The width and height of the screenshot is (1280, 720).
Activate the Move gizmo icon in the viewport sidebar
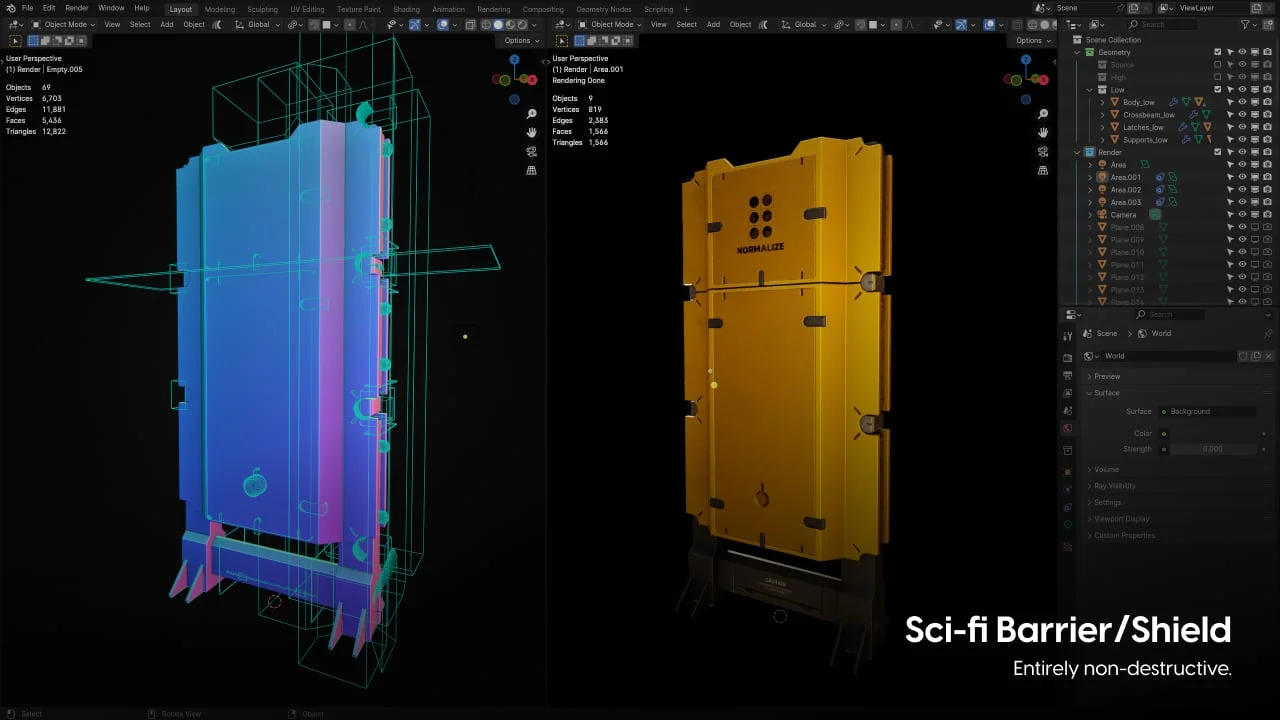click(531, 133)
